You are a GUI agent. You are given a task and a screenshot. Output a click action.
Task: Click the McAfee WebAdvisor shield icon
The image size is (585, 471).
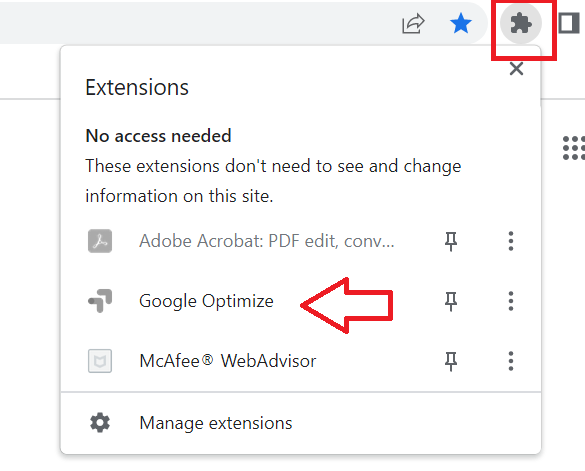click(x=100, y=361)
